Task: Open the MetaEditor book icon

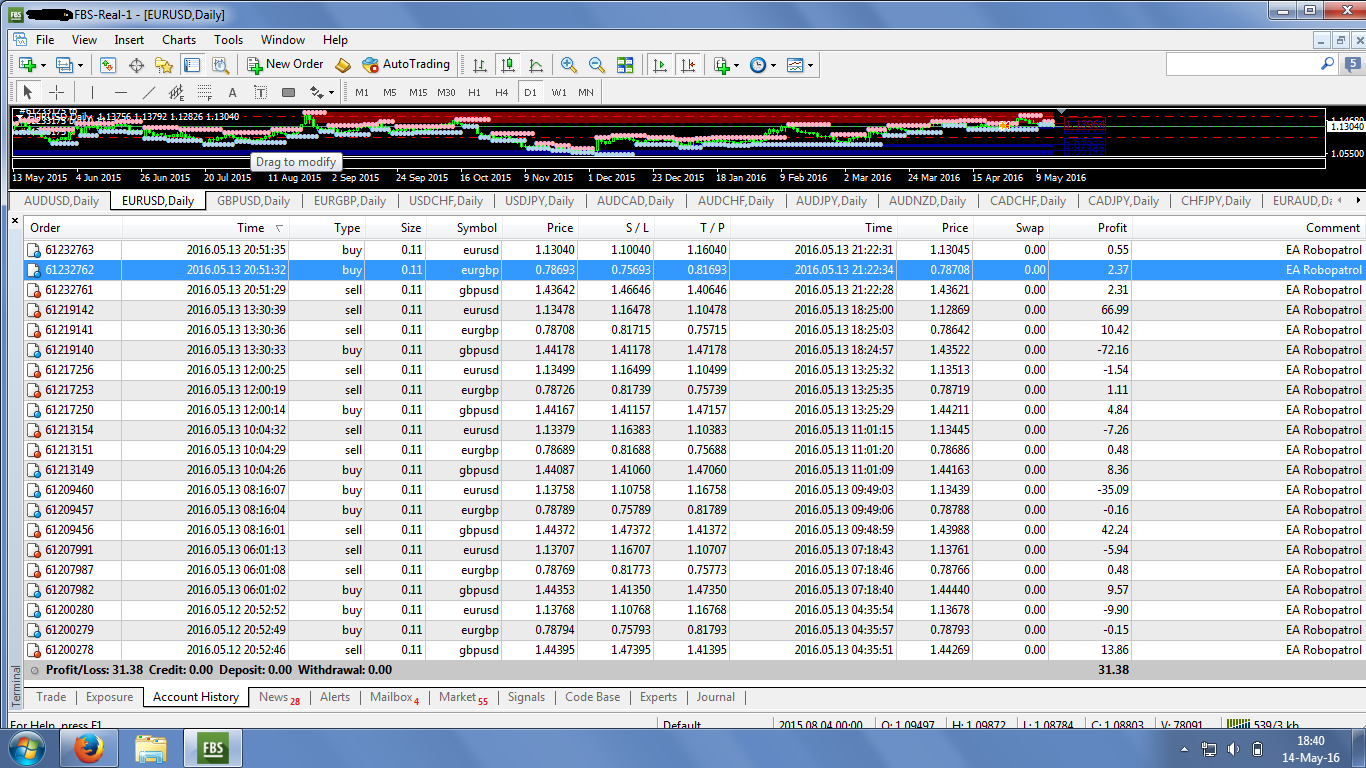Action: pos(343,65)
